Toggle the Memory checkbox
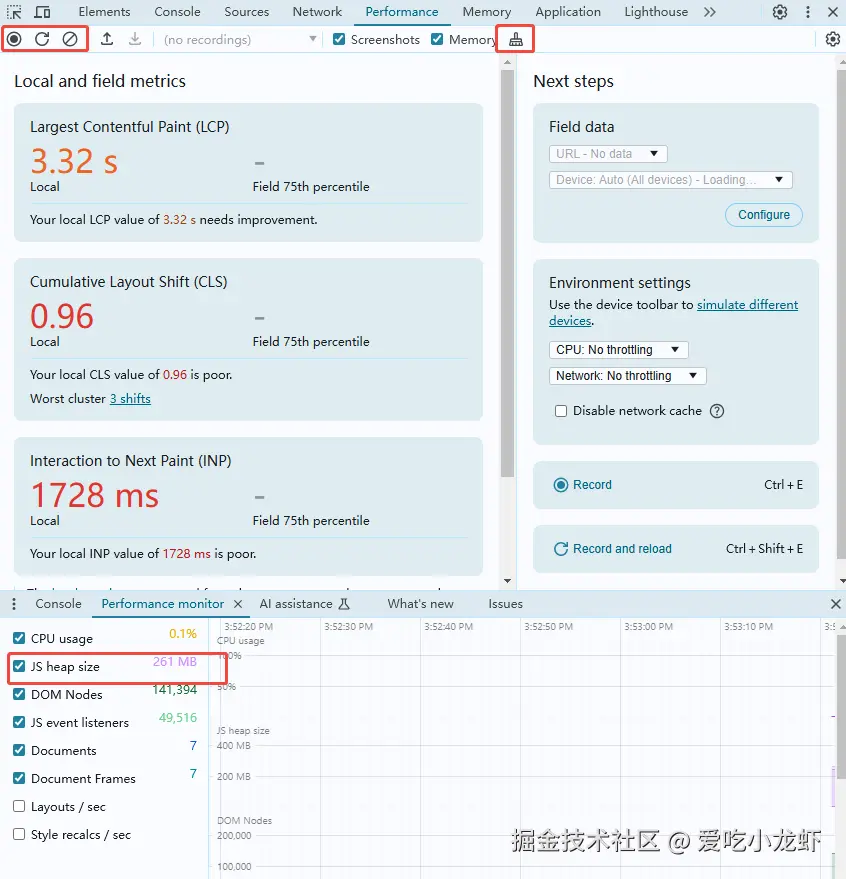 [x=437, y=39]
